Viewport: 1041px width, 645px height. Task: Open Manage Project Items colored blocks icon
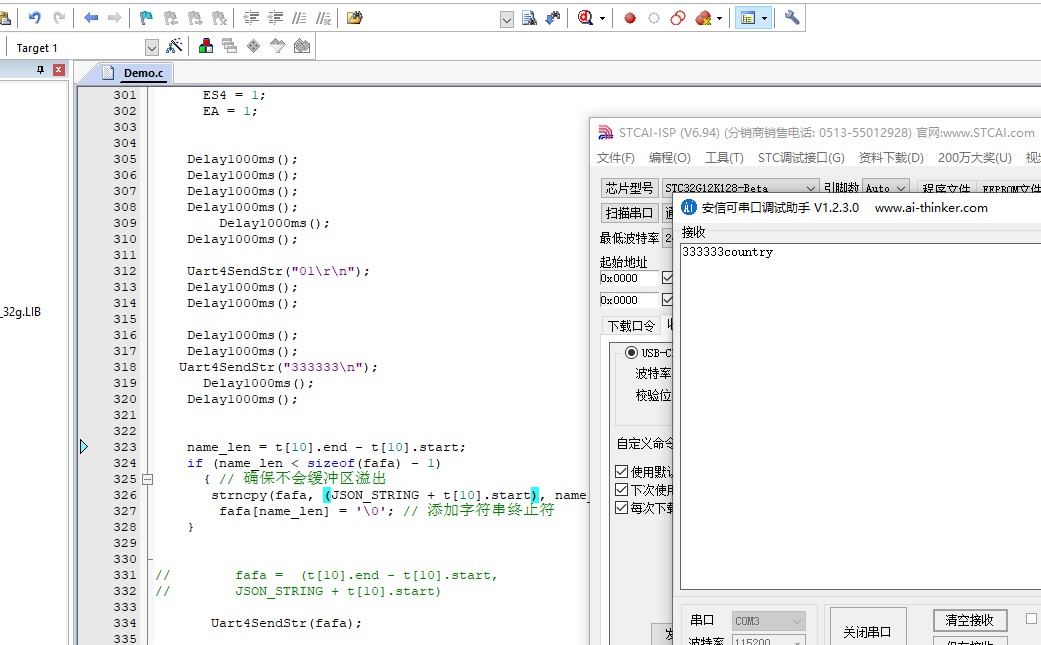coord(206,46)
